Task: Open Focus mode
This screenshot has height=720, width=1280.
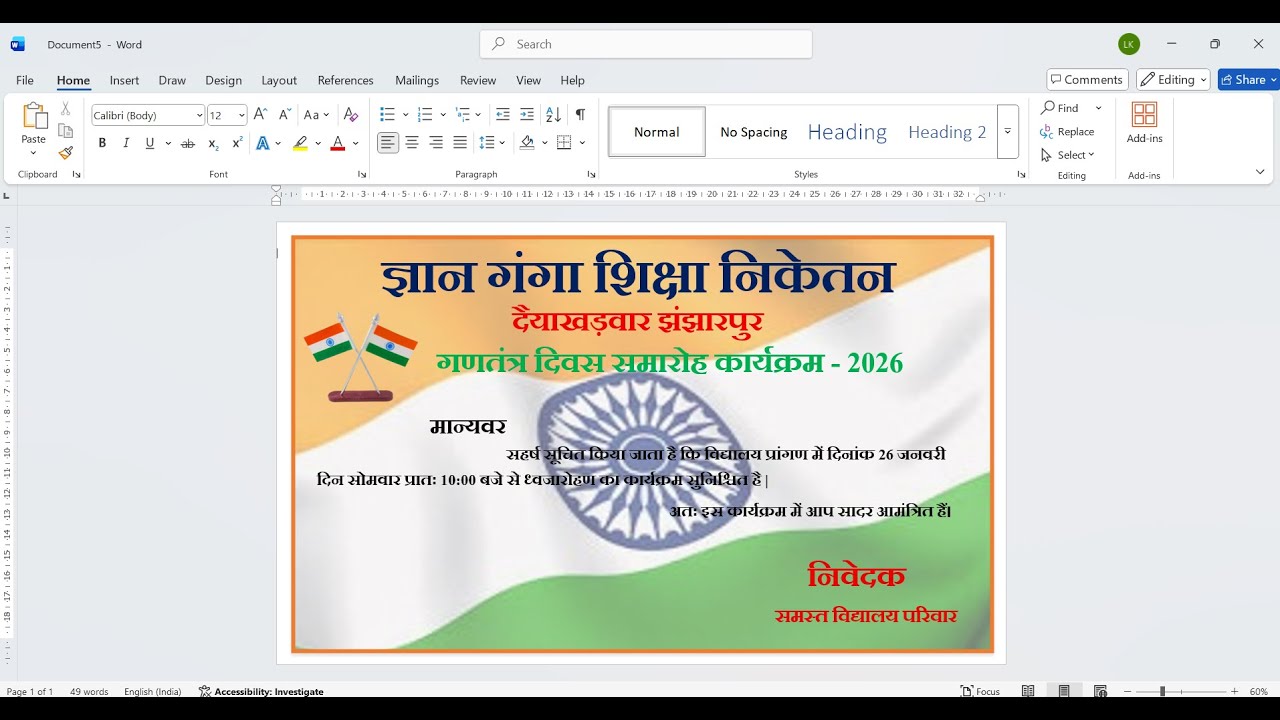Action: (x=980, y=691)
